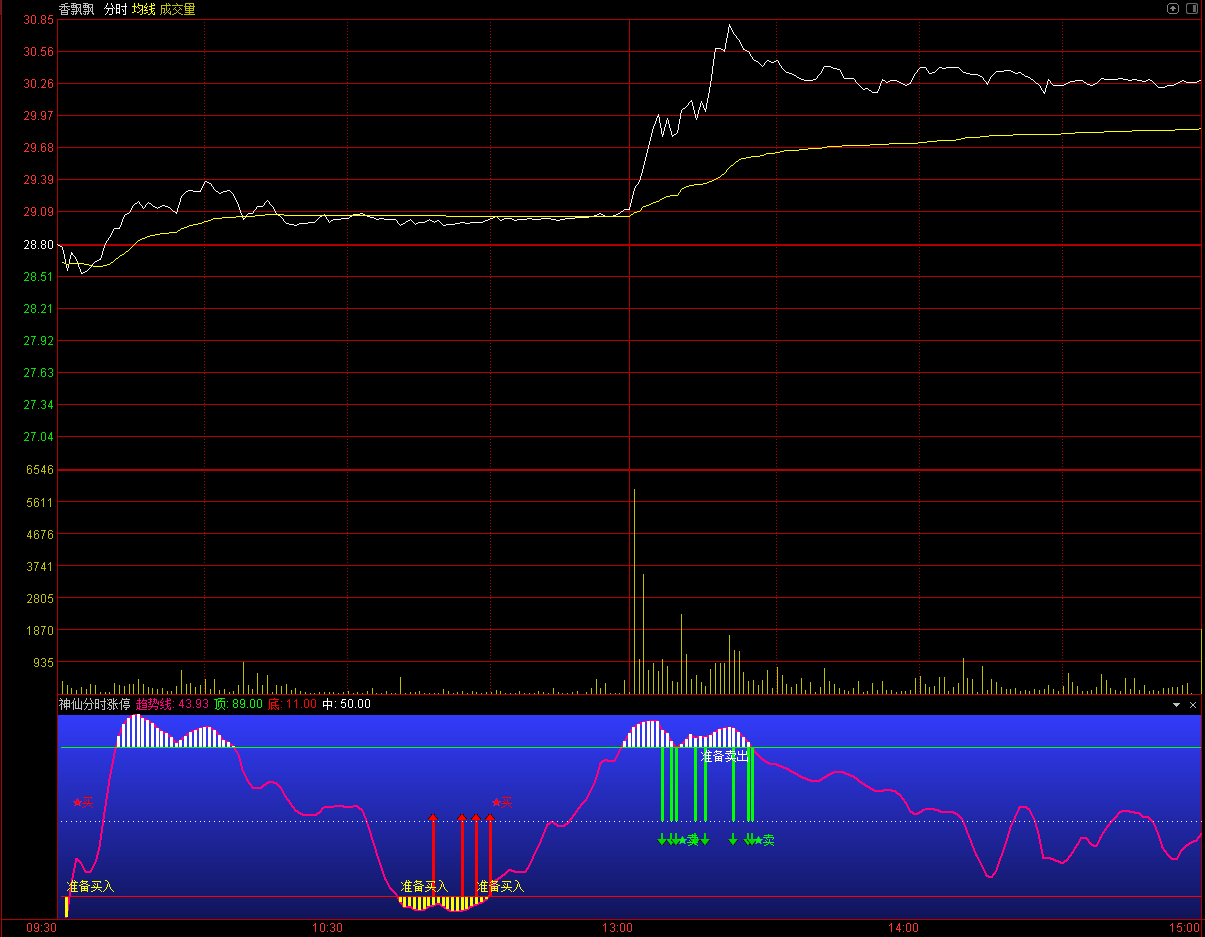The width and height of the screenshot is (1205, 937).
Task: Click the 27.63 price axis label
Action: 38,373
